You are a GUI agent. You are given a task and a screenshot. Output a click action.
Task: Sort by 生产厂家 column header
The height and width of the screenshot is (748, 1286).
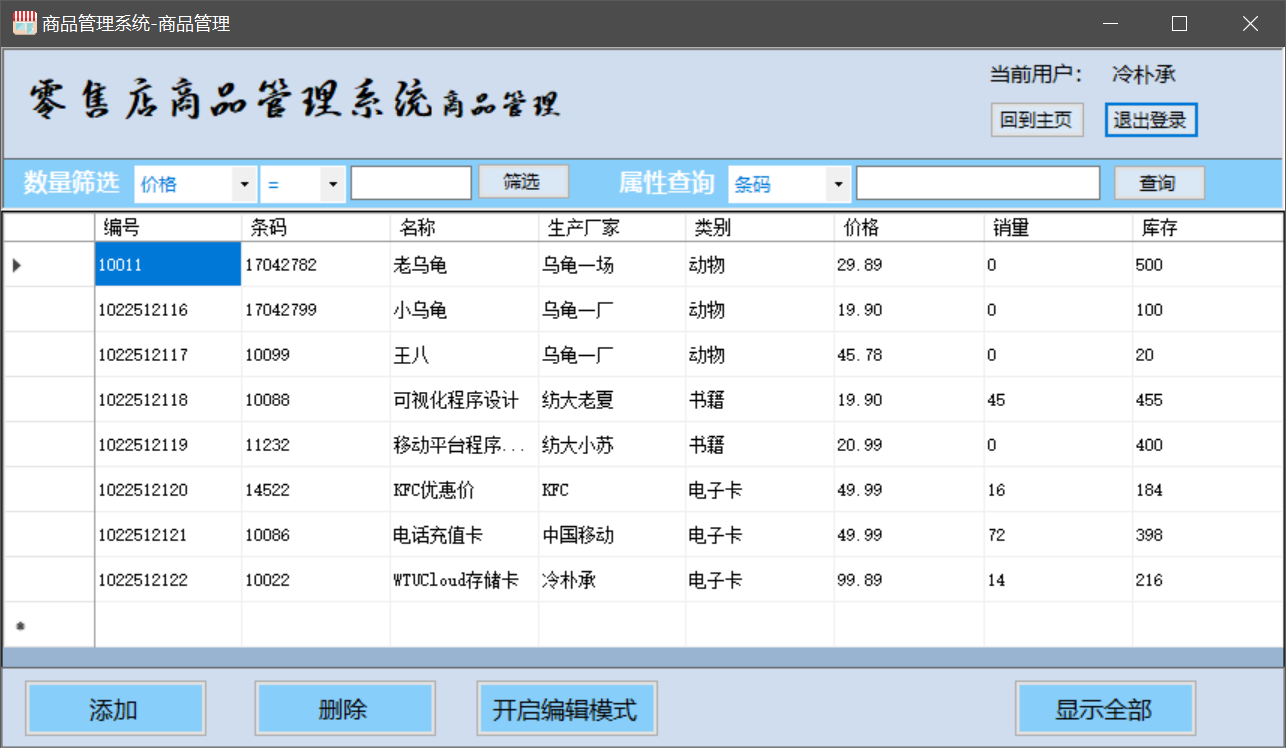[x=612, y=228]
